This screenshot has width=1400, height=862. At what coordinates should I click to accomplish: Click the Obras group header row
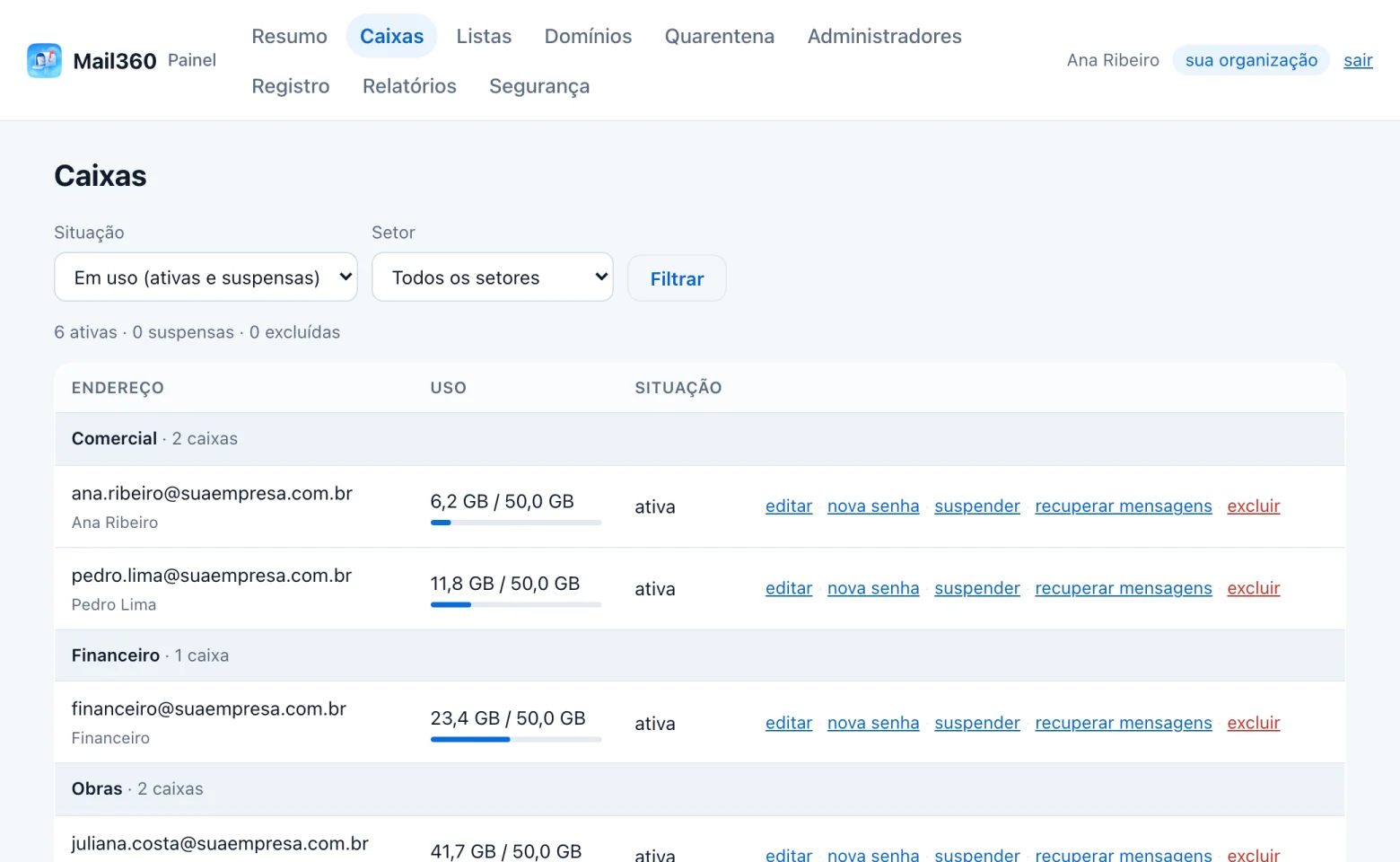699,789
